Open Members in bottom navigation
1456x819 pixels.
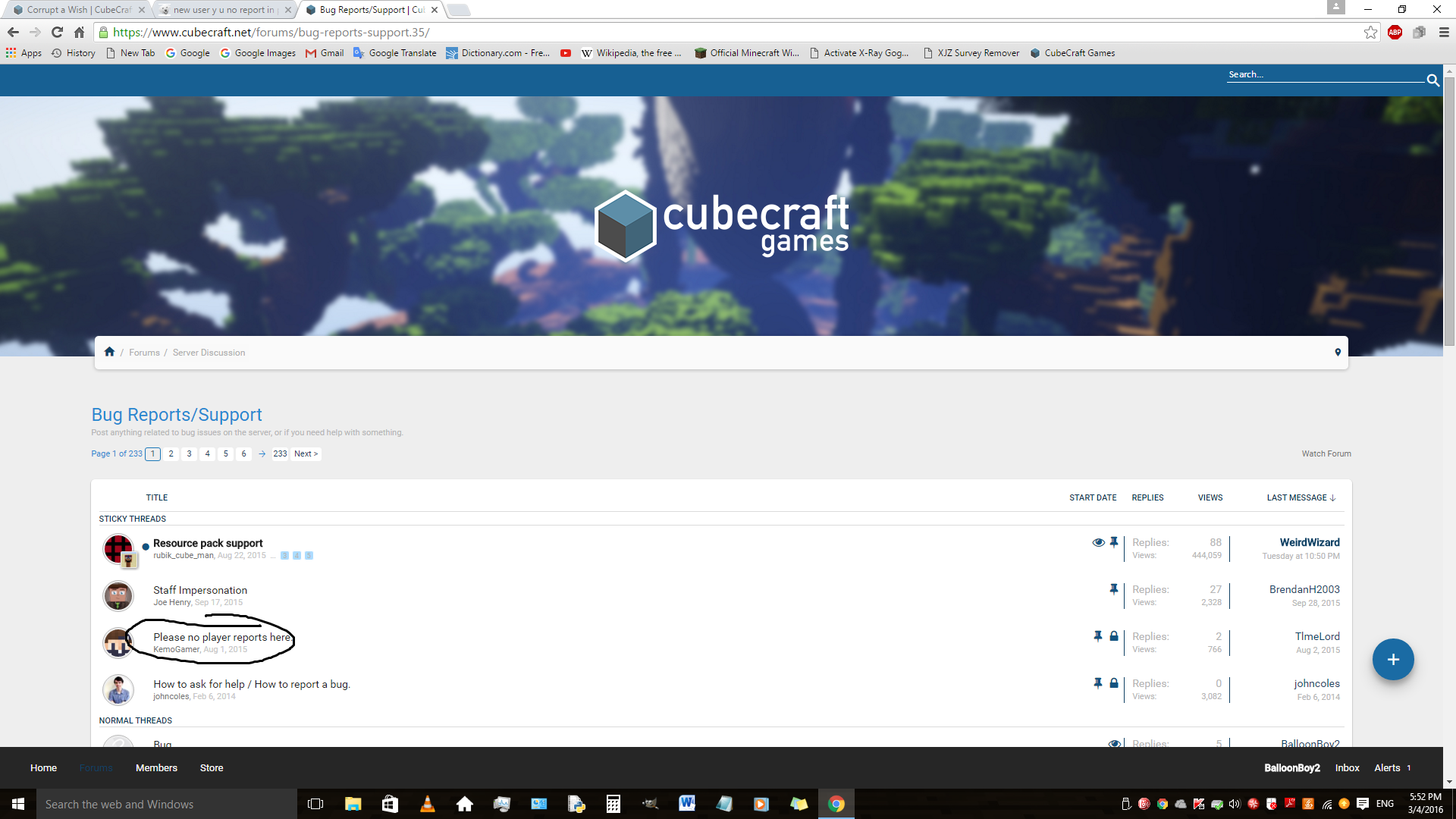coord(156,767)
